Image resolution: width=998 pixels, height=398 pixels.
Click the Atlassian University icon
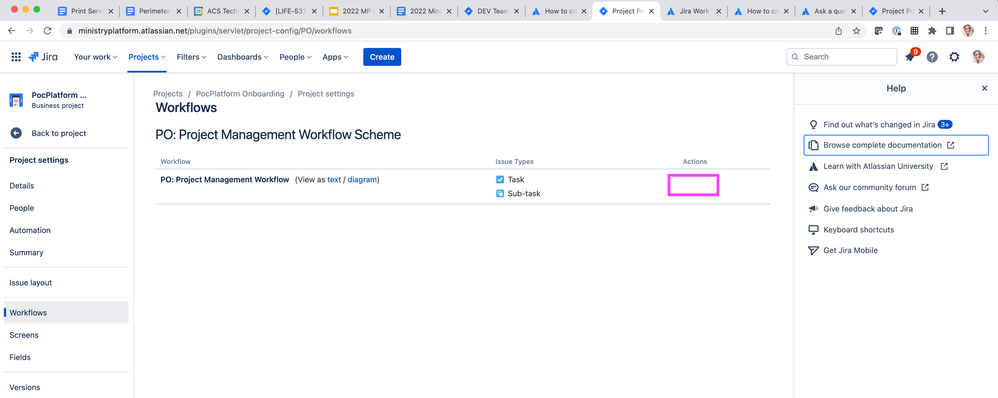813,166
